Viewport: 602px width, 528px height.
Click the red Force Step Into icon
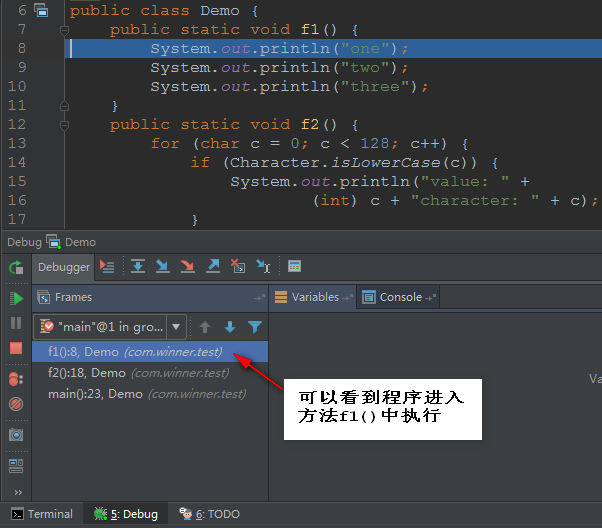[188, 266]
